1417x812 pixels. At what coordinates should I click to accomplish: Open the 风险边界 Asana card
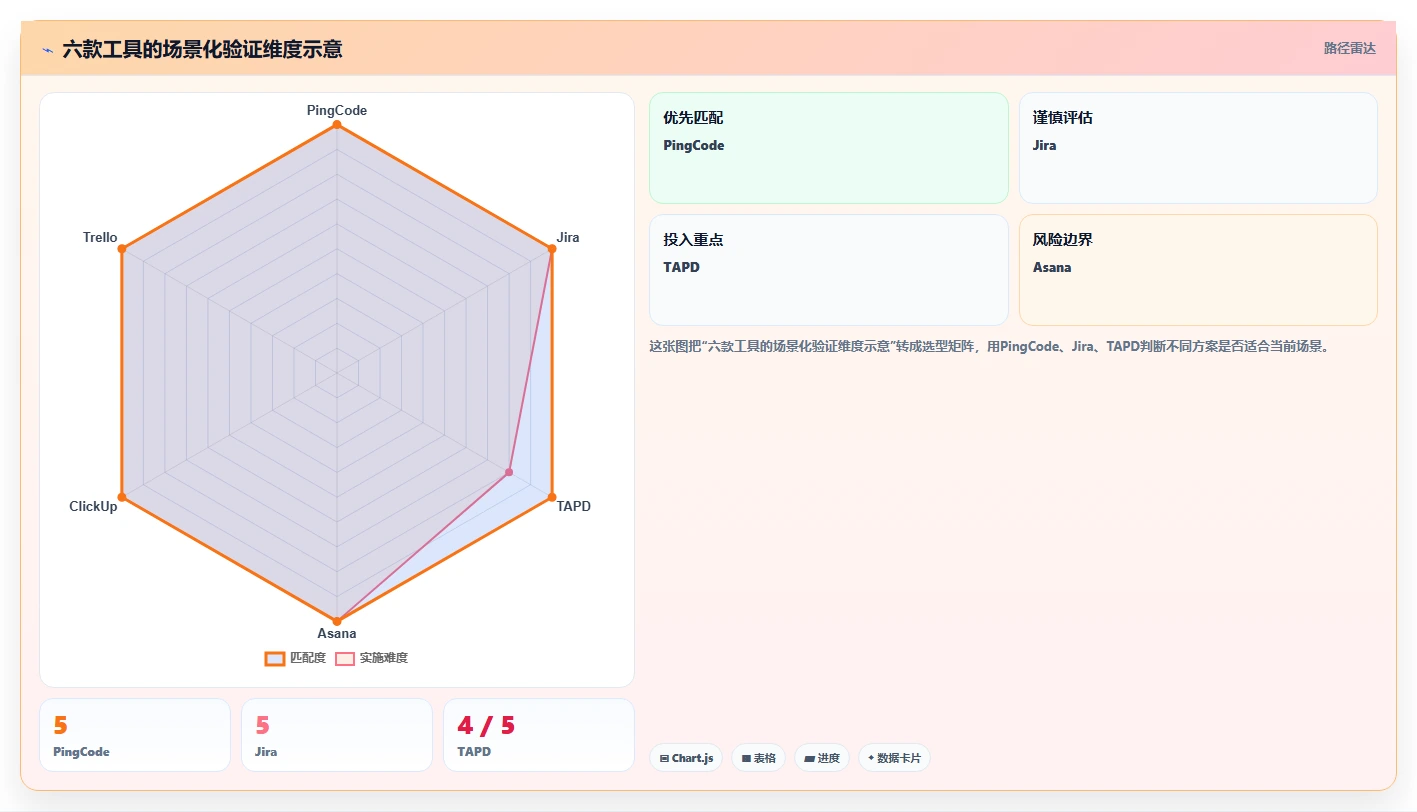[x=1198, y=270]
